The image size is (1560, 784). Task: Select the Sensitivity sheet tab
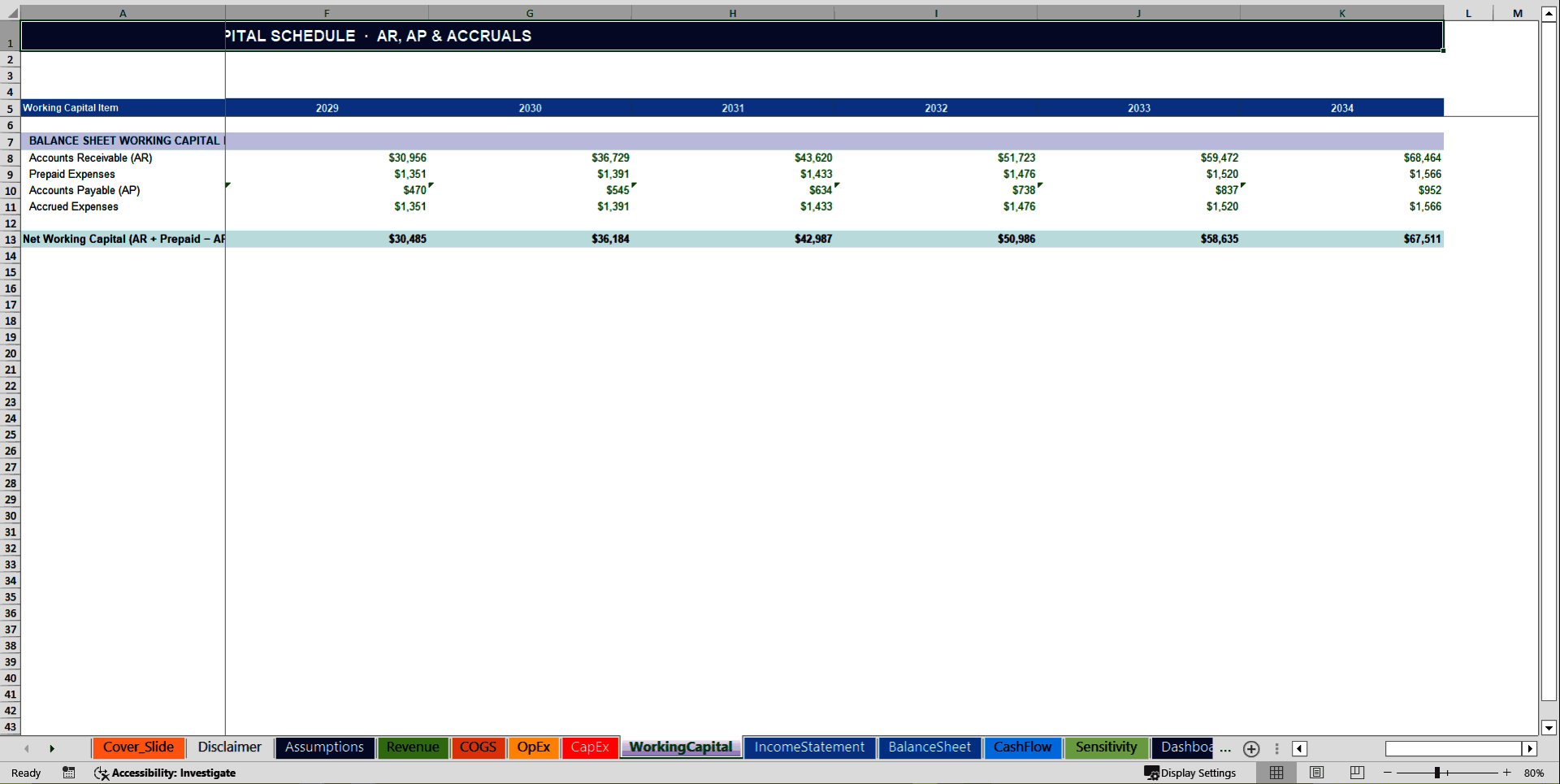(x=1106, y=747)
